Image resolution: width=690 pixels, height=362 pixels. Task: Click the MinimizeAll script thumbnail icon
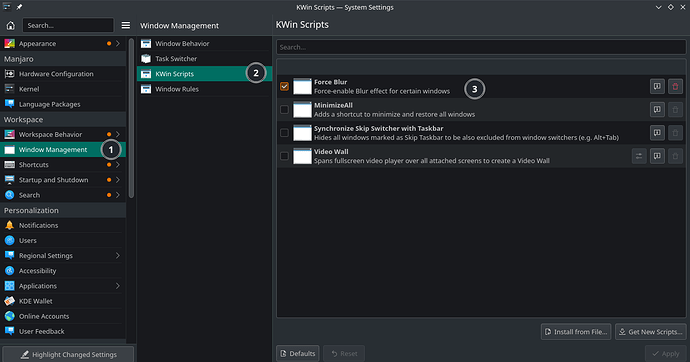pos(302,110)
